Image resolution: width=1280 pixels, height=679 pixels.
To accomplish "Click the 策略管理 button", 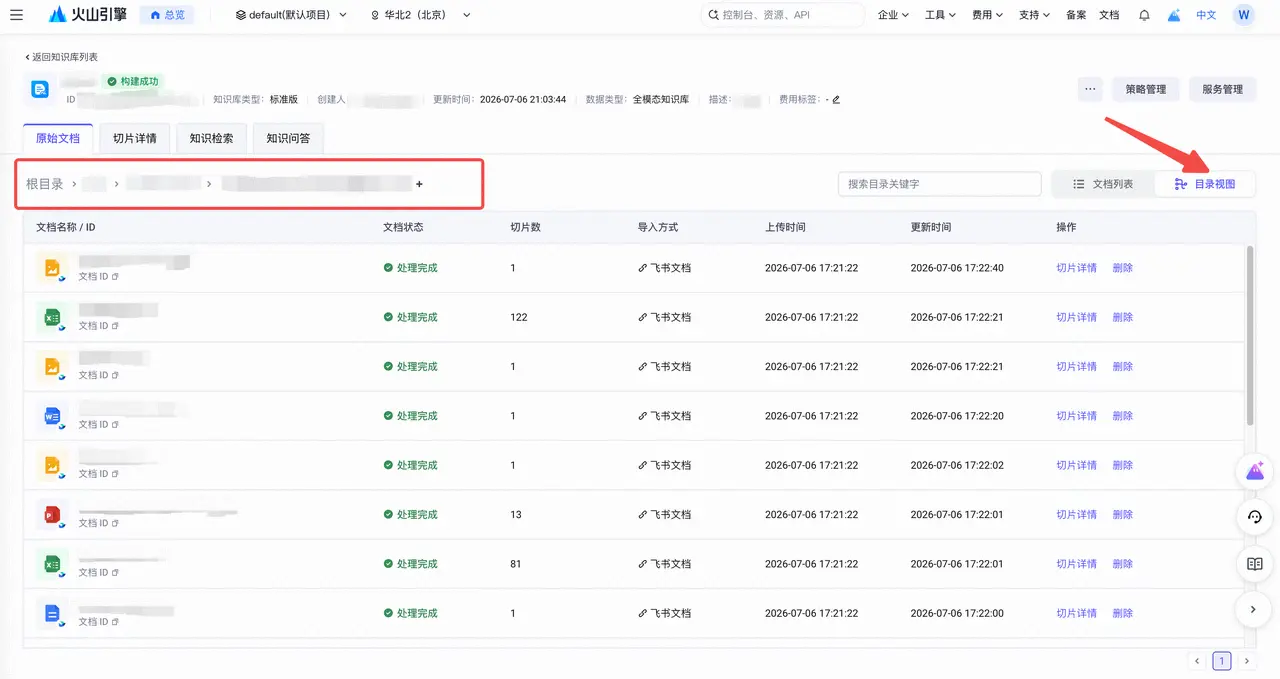I will (x=1146, y=89).
